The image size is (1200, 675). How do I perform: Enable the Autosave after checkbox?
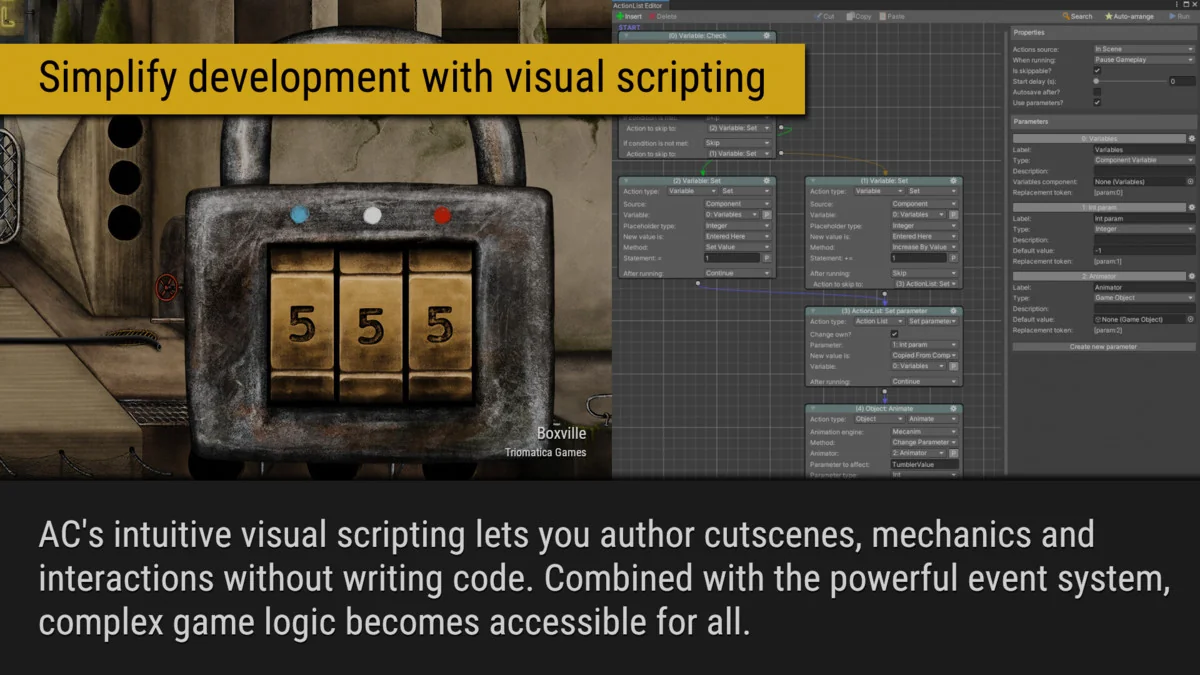(1097, 92)
